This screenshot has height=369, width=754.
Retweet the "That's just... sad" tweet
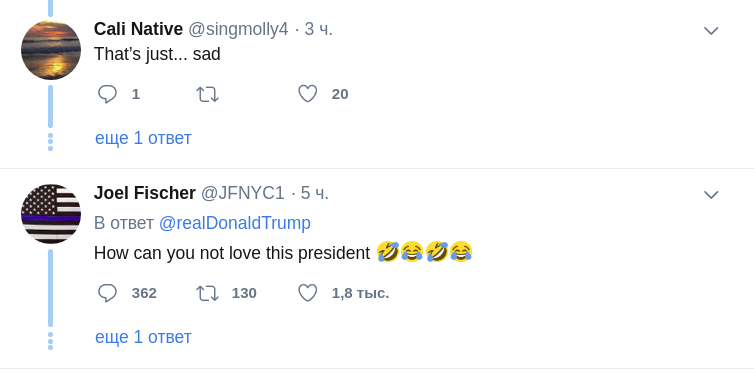coord(207,94)
